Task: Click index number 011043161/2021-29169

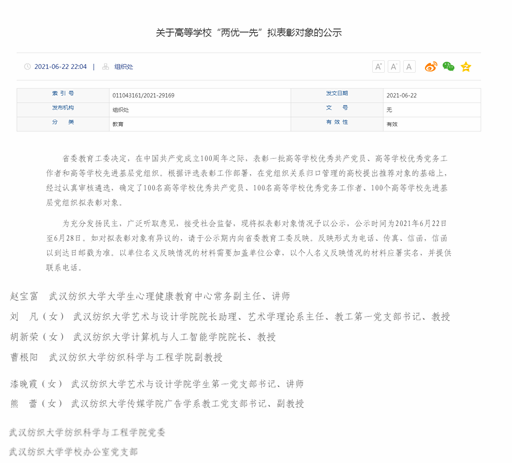Action: [x=143, y=96]
